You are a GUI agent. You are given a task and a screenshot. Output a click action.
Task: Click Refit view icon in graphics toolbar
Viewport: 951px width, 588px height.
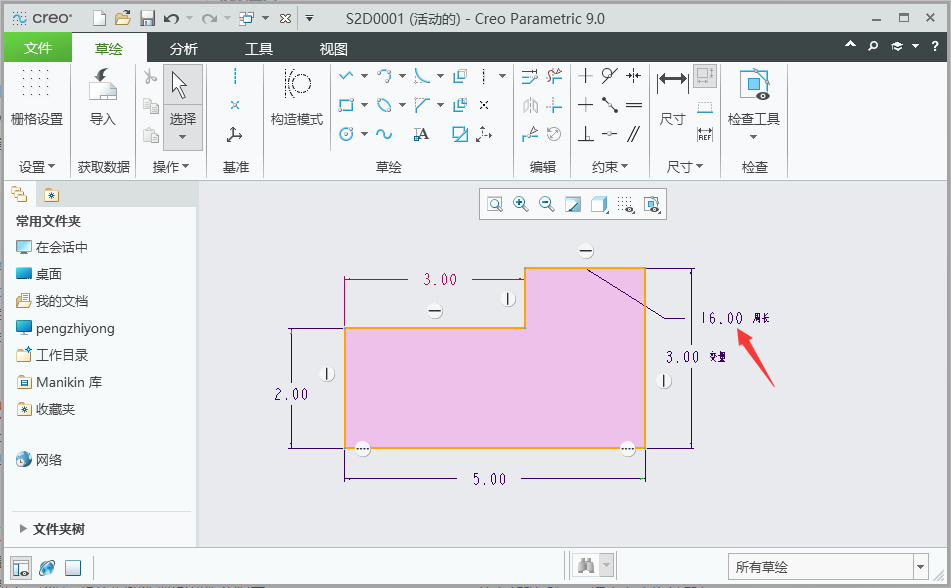tap(495, 204)
